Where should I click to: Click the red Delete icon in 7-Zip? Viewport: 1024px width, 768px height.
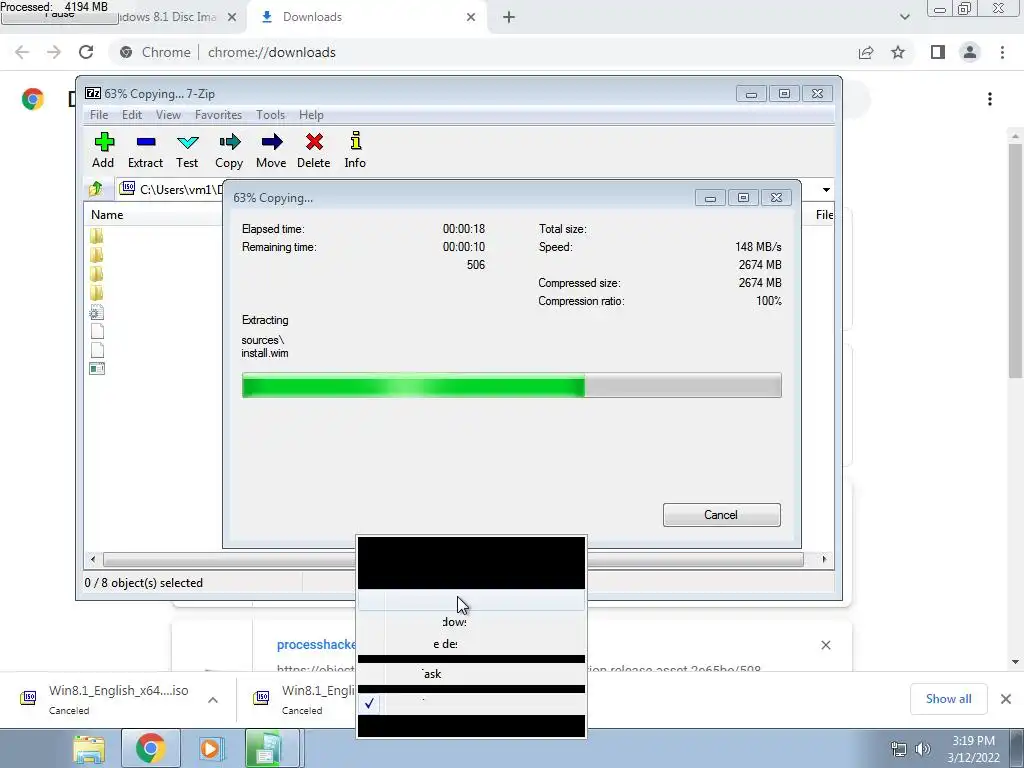(313, 150)
